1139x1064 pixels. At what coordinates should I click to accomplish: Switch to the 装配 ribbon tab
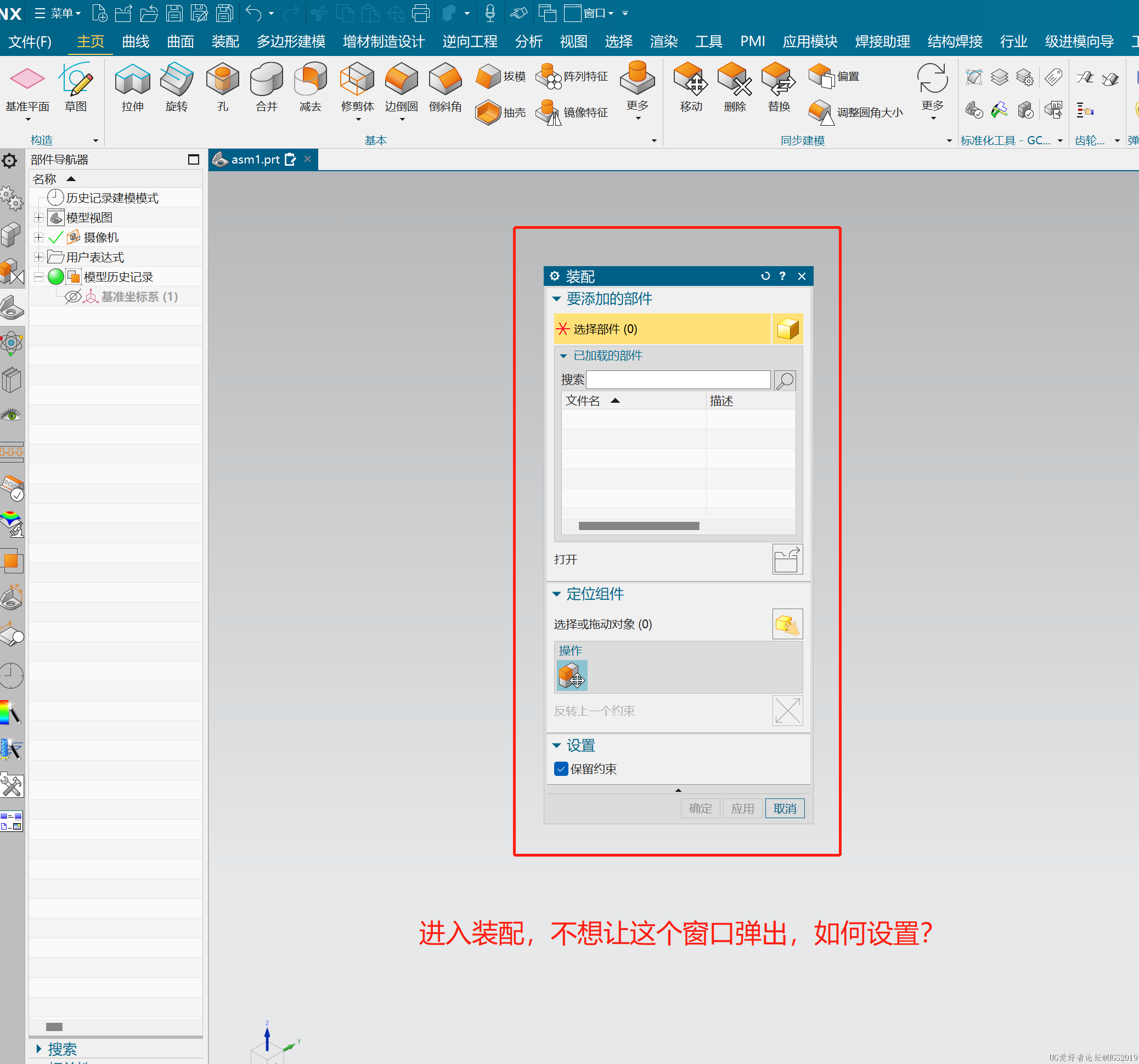coord(225,41)
